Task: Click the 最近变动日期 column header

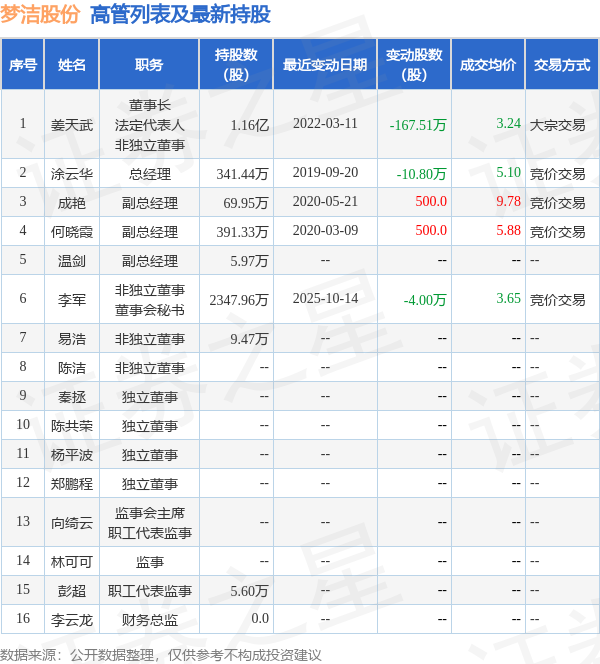Action: click(324, 65)
